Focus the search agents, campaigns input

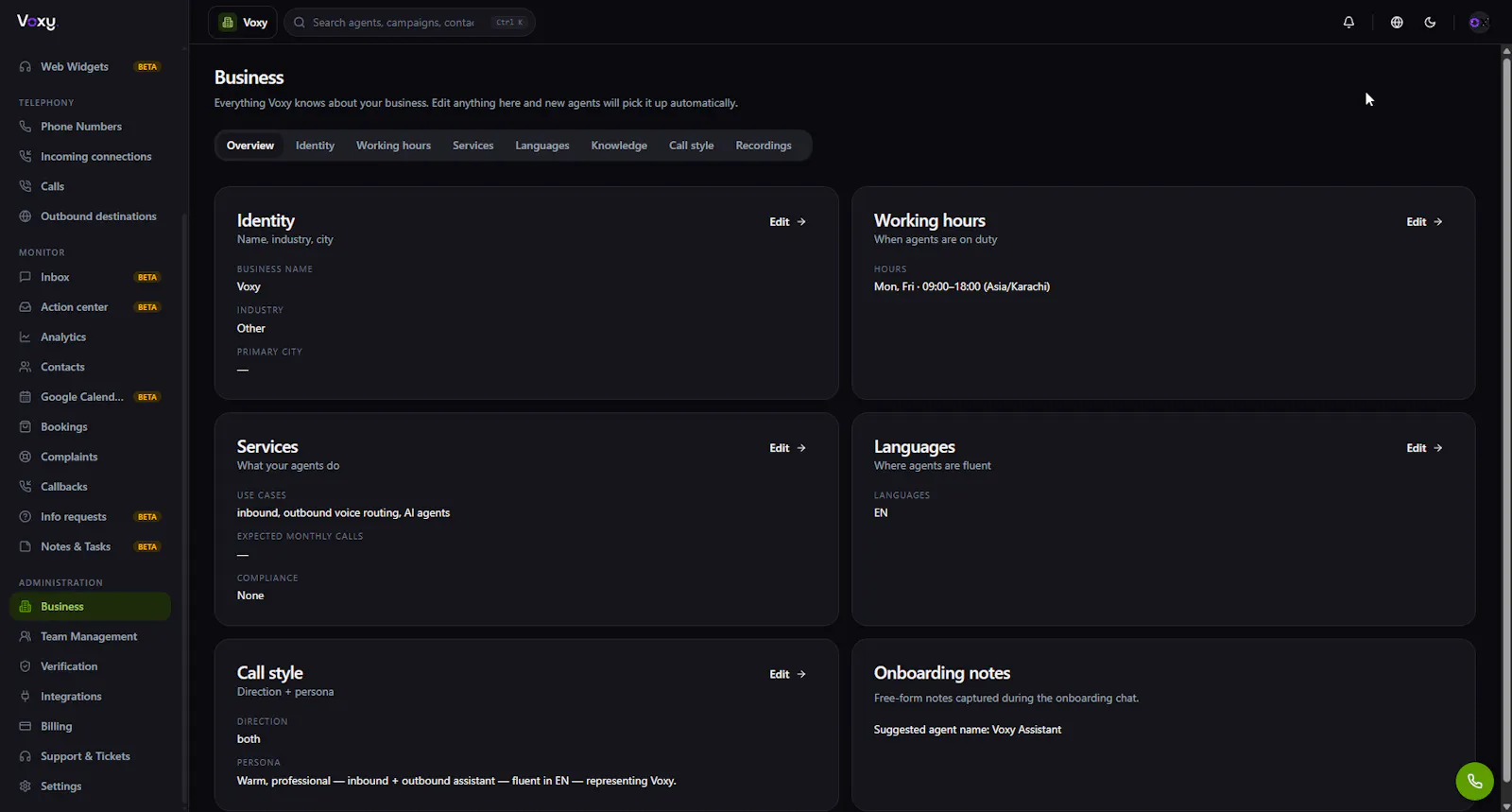pyautogui.click(x=409, y=23)
